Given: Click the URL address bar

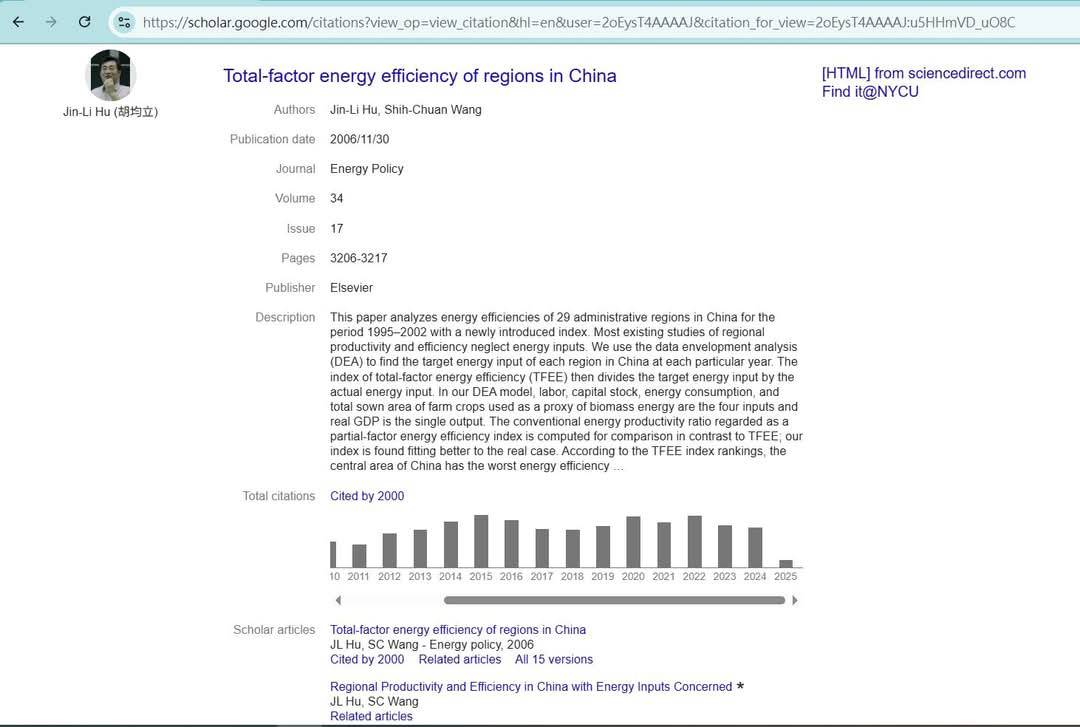Looking at the screenshot, I should pos(580,21).
